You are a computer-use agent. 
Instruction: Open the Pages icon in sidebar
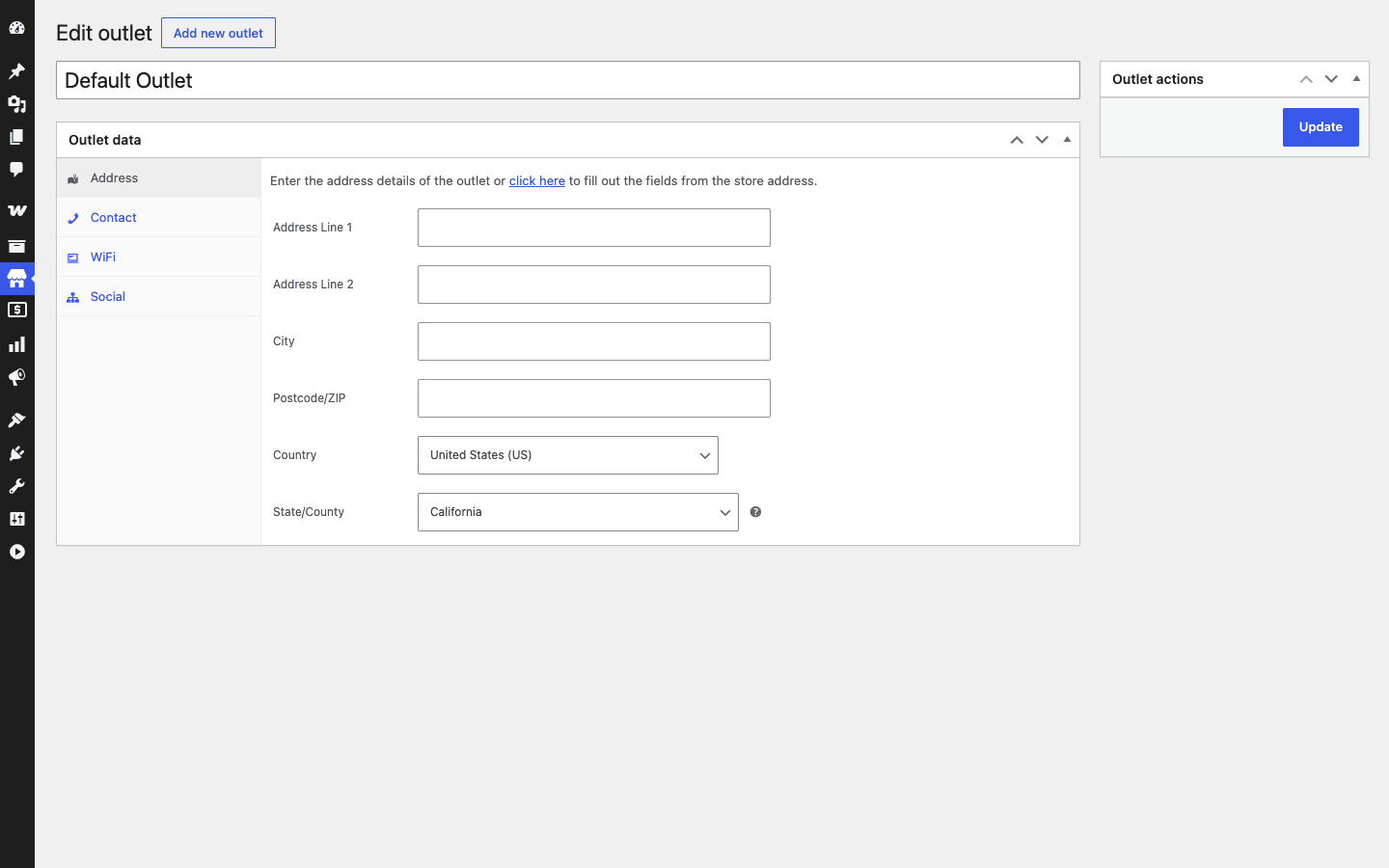[x=16, y=137]
